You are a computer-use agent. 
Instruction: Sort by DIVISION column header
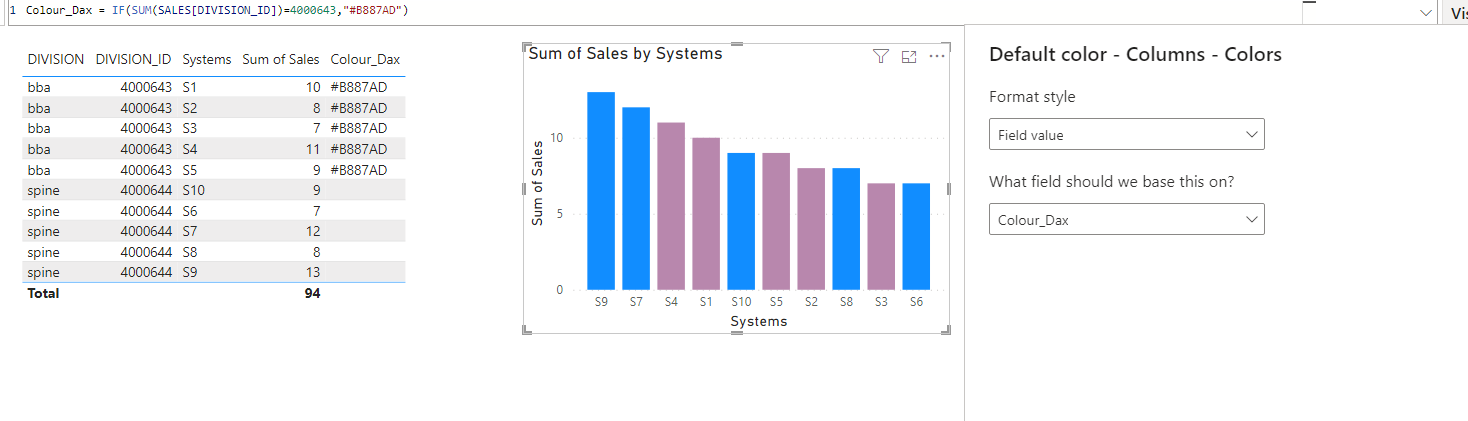[56, 60]
